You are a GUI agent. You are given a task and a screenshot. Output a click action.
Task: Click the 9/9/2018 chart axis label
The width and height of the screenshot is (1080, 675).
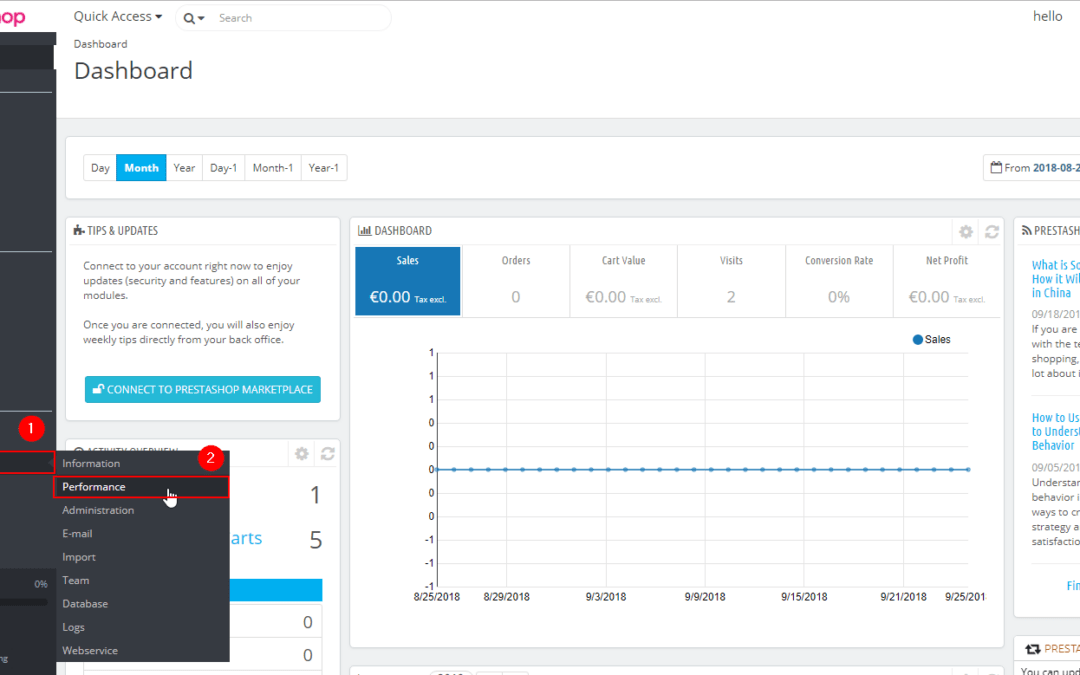(x=705, y=597)
